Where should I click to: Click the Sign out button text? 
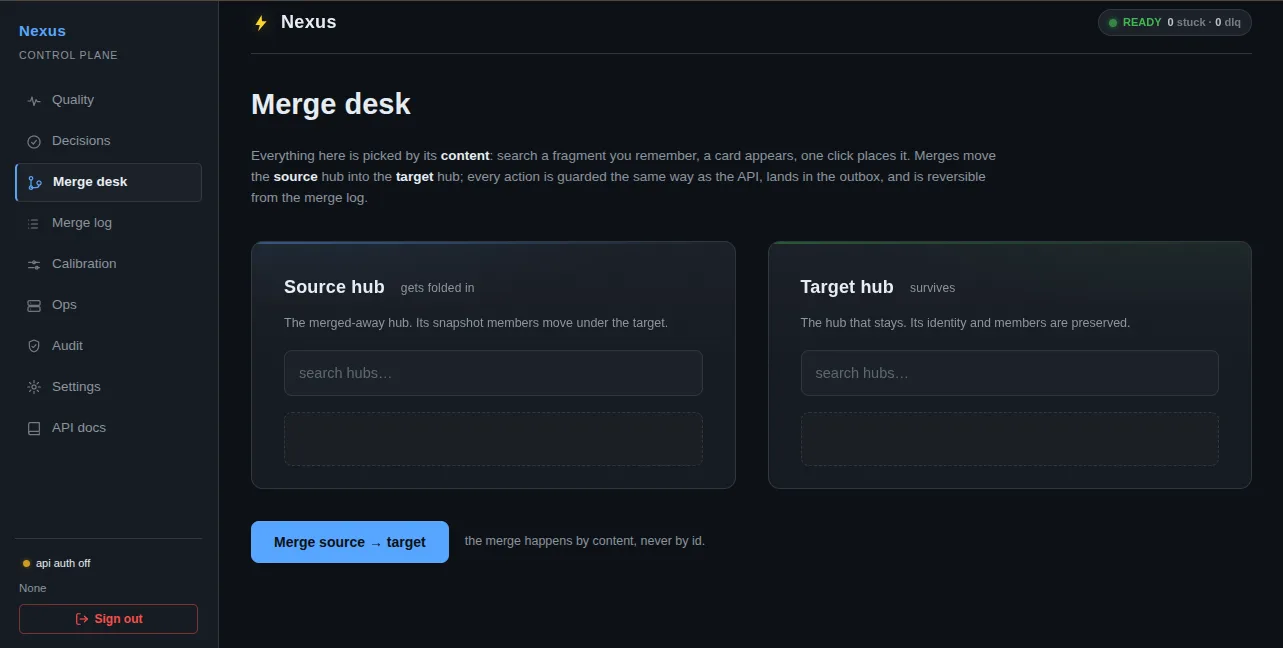point(119,619)
